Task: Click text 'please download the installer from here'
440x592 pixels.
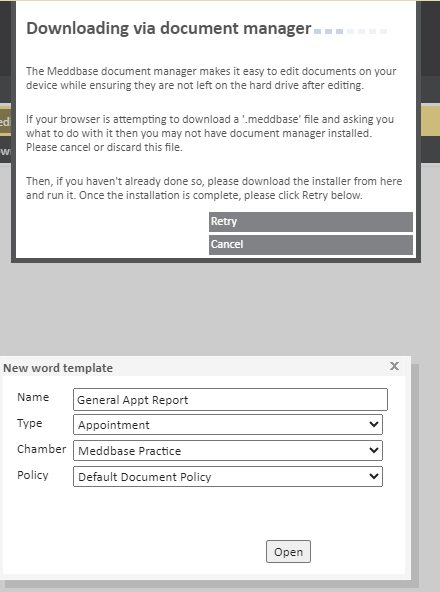Action: pyautogui.click(x=304, y=181)
